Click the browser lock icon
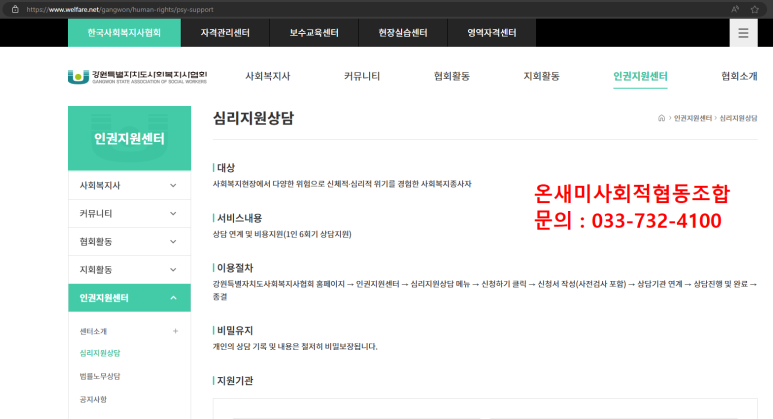773x419 pixels. click(15, 9)
